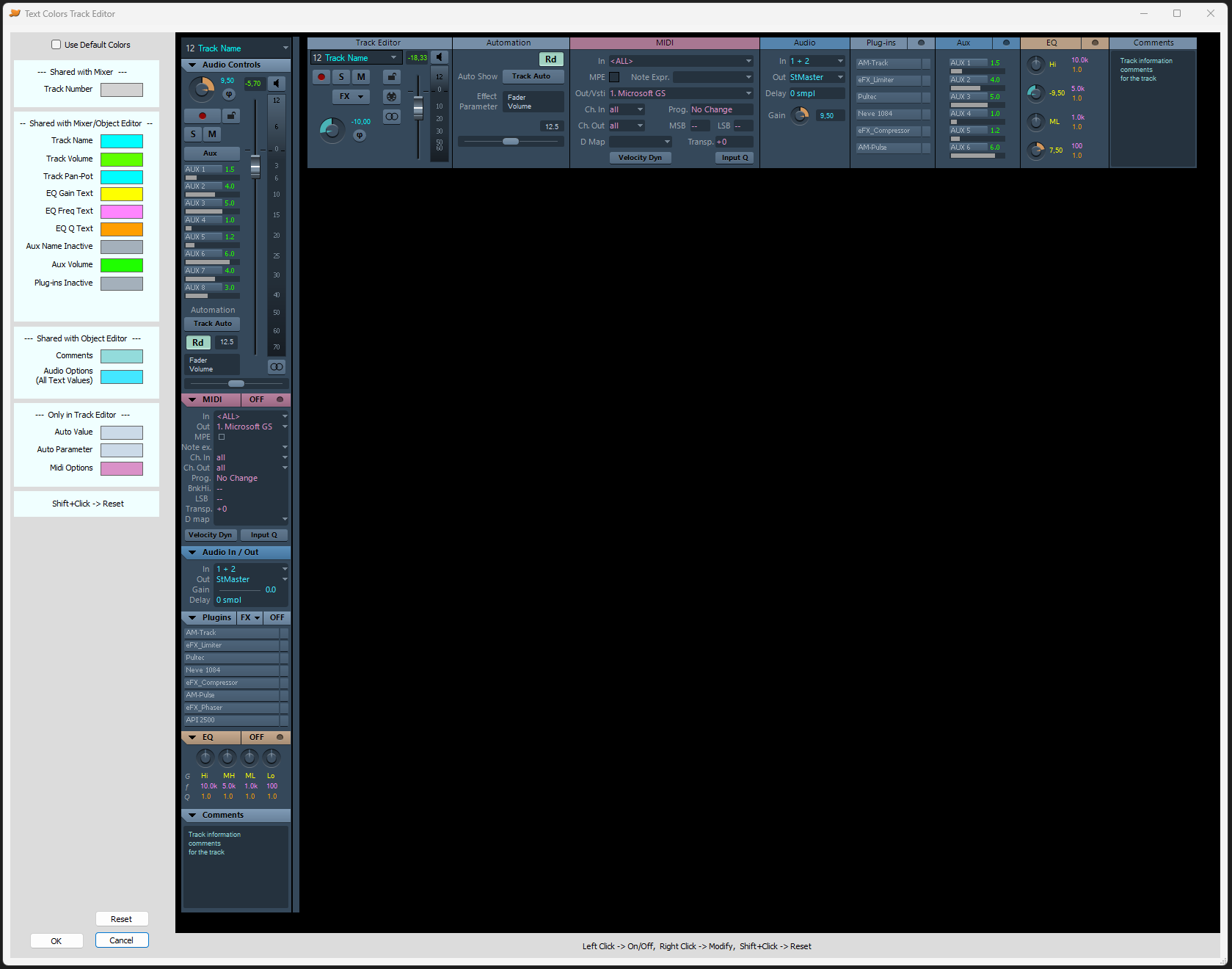Toggle the Rd automation read button in the Automation section
The height and width of the screenshot is (969, 1232).
[551, 59]
